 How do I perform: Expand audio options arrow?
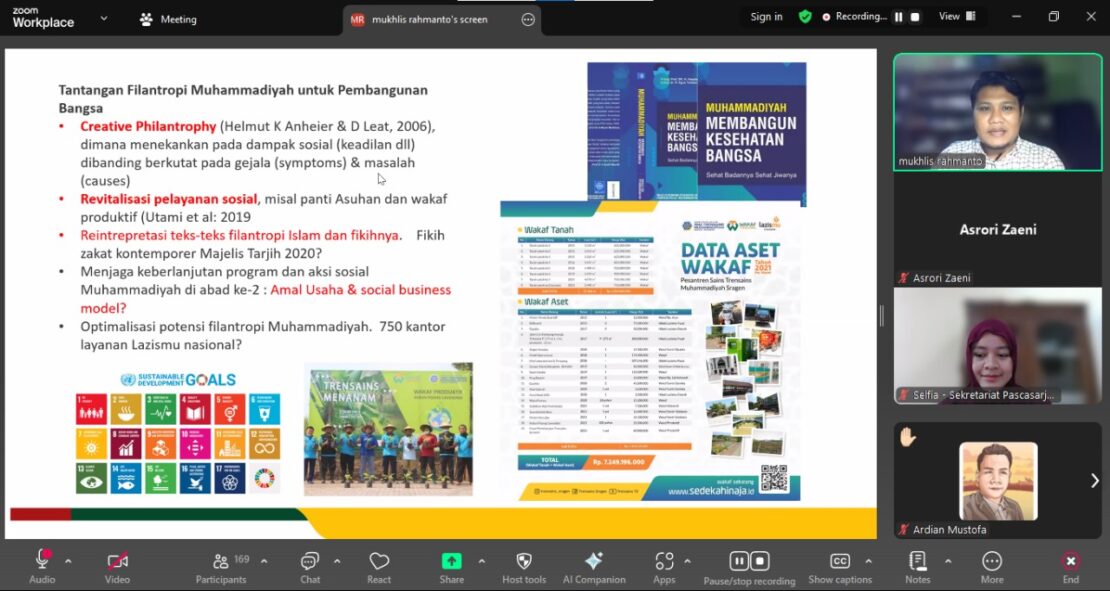pyautogui.click(x=68, y=561)
